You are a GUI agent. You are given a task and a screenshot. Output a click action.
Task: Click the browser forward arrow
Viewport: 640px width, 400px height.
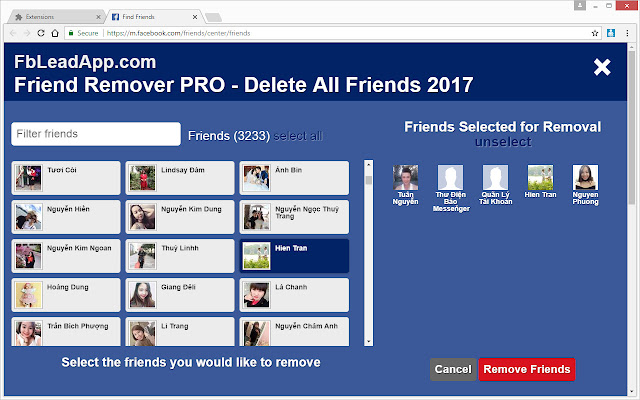pyautogui.click(x=27, y=33)
